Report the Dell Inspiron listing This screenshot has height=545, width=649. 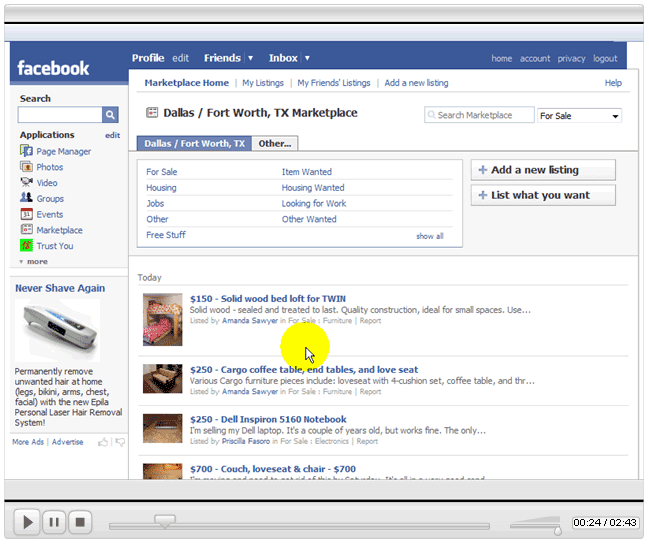367,441
